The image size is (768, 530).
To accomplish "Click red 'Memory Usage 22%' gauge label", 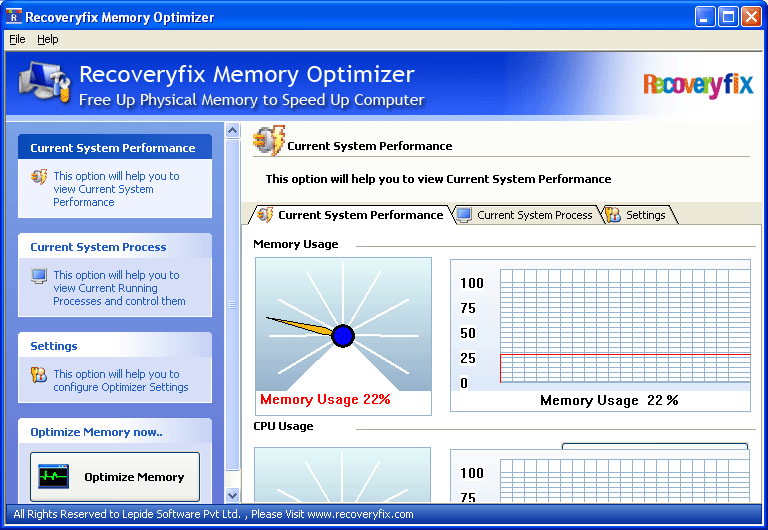I will [325, 400].
